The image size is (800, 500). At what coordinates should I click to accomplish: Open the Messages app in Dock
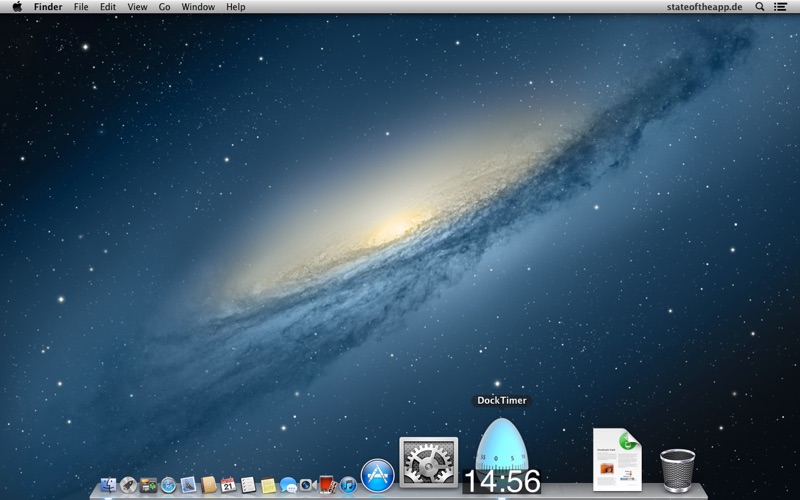[x=288, y=485]
